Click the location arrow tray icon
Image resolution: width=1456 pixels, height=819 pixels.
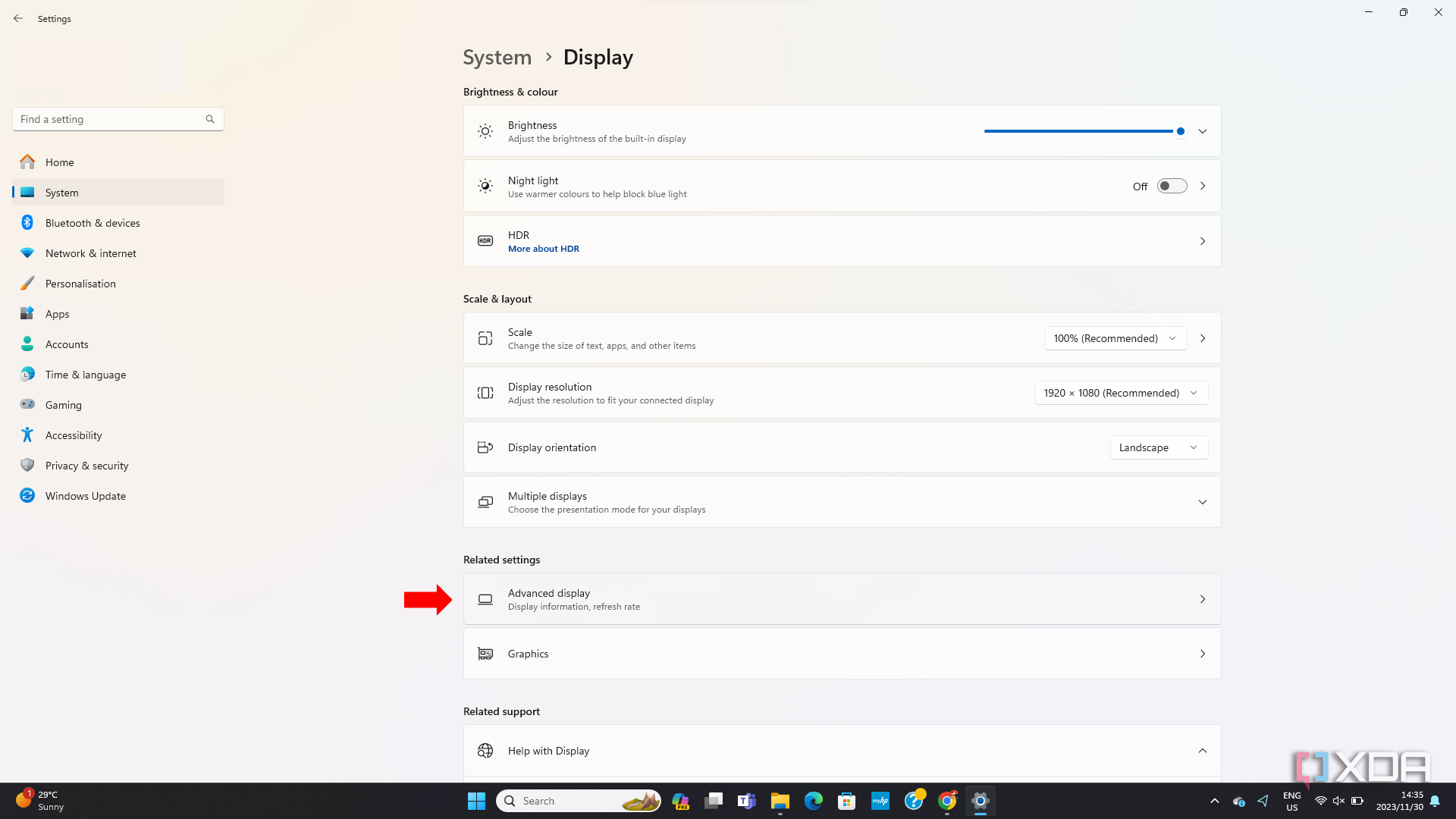point(1263,801)
